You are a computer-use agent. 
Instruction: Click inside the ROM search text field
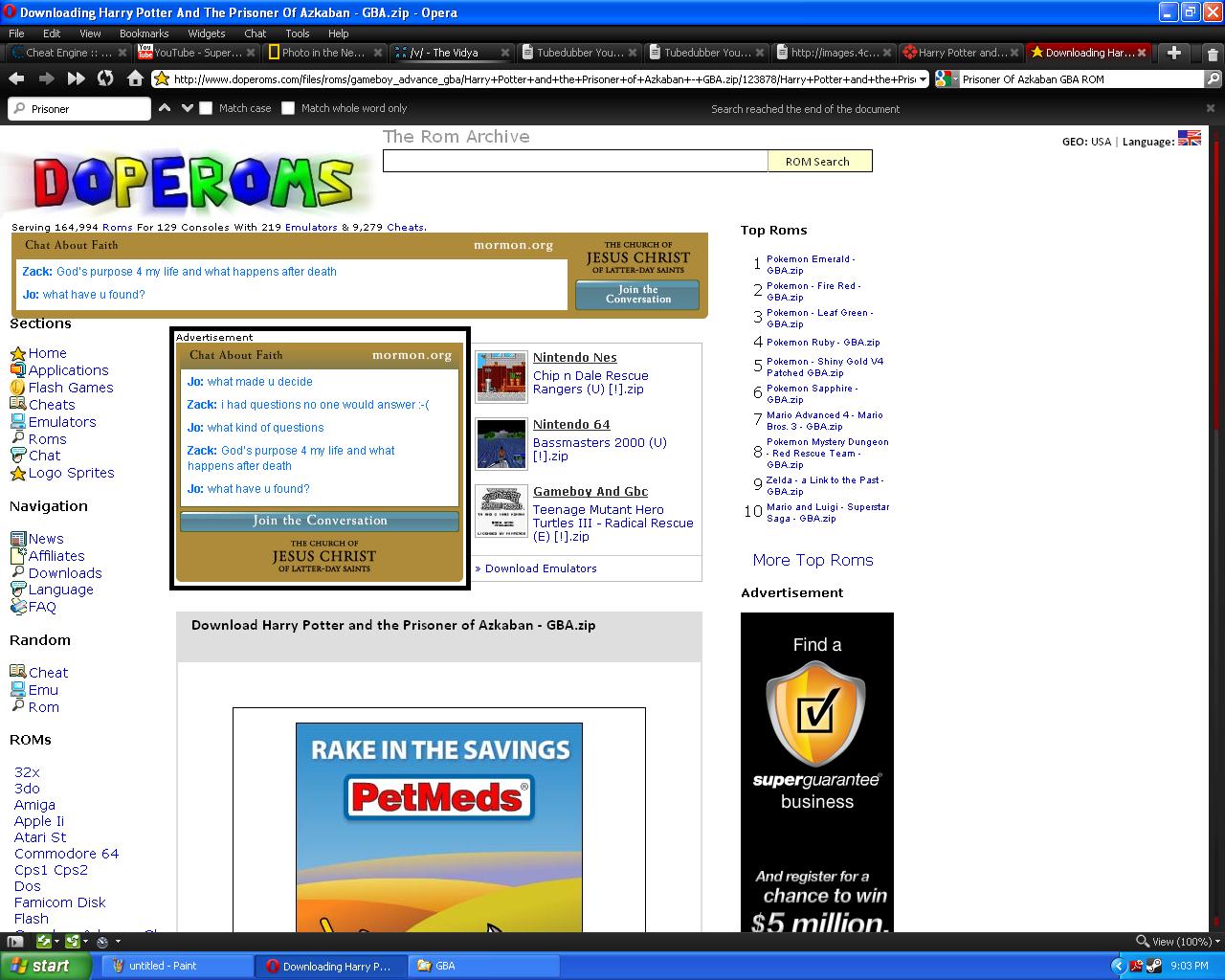click(x=575, y=161)
